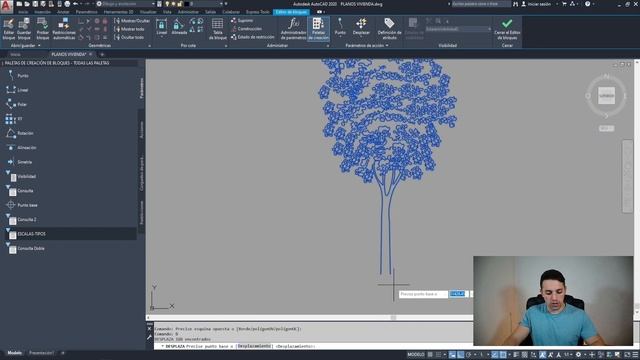This screenshot has width=640, height=360.
Task: Select Rotación parameter in the palette
Action: click(20, 133)
